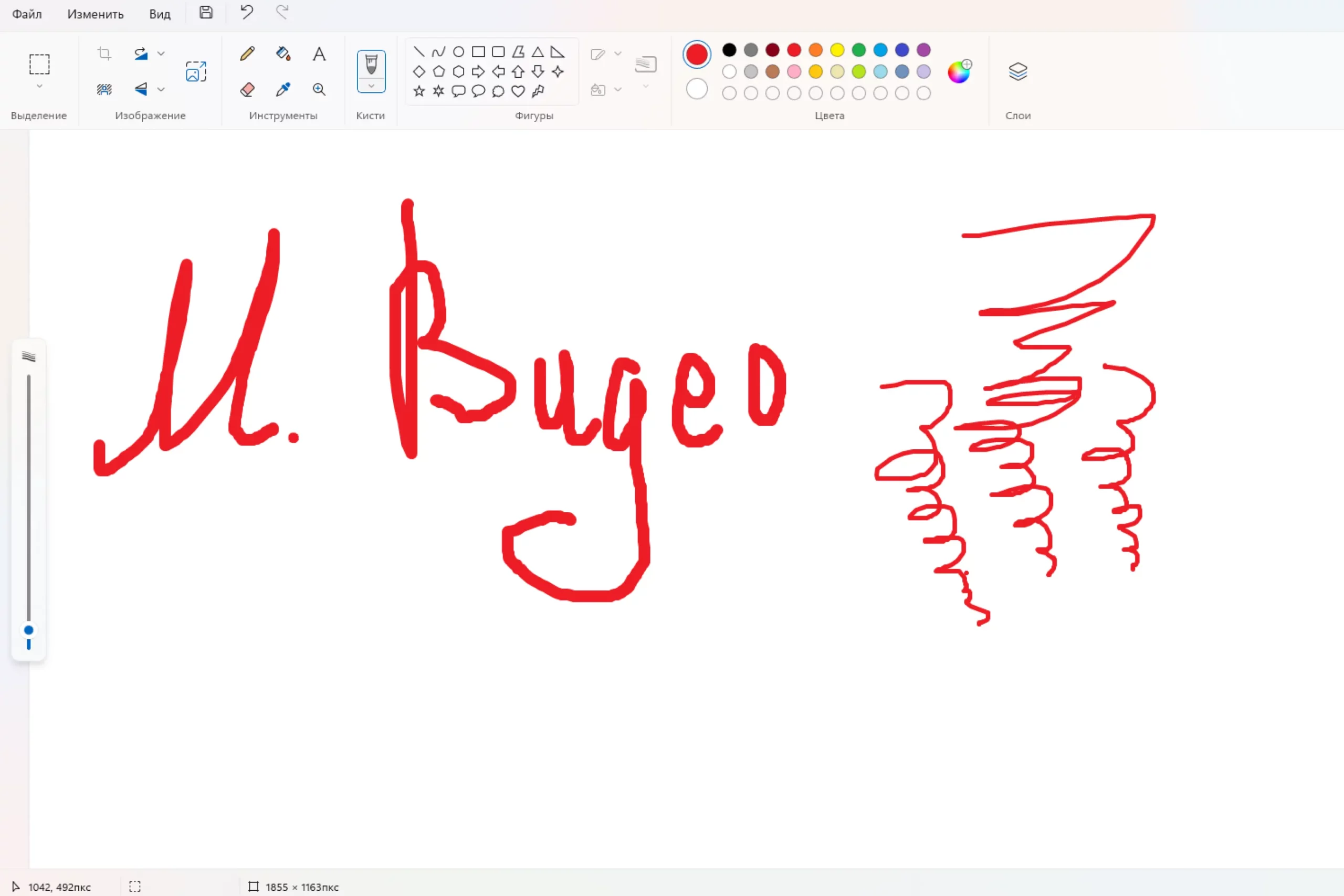The height and width of the screenshot is (896, 1344).
Task: Select secondary color 2 white circle
Action: coord(697,89)
